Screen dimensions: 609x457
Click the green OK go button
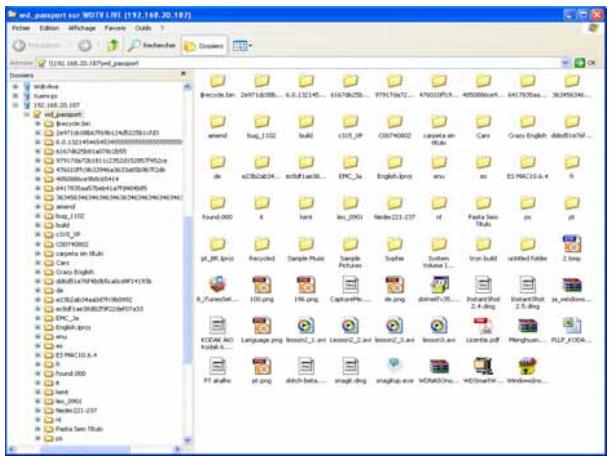point(585,63)
